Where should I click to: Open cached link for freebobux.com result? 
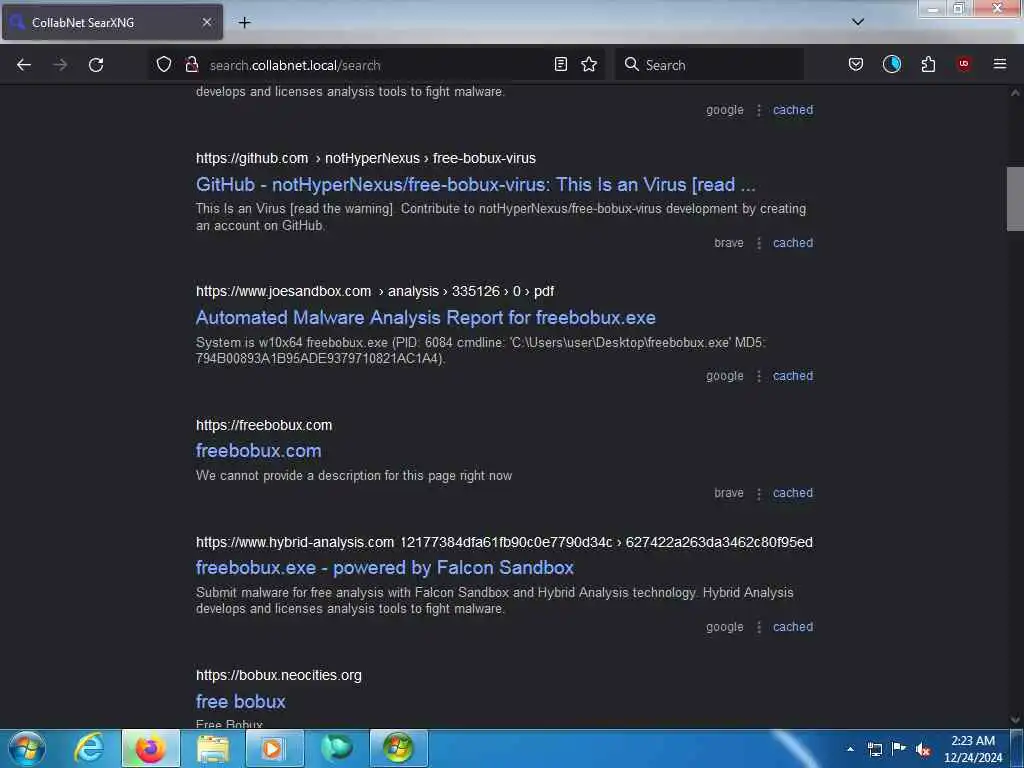(793, 493)
